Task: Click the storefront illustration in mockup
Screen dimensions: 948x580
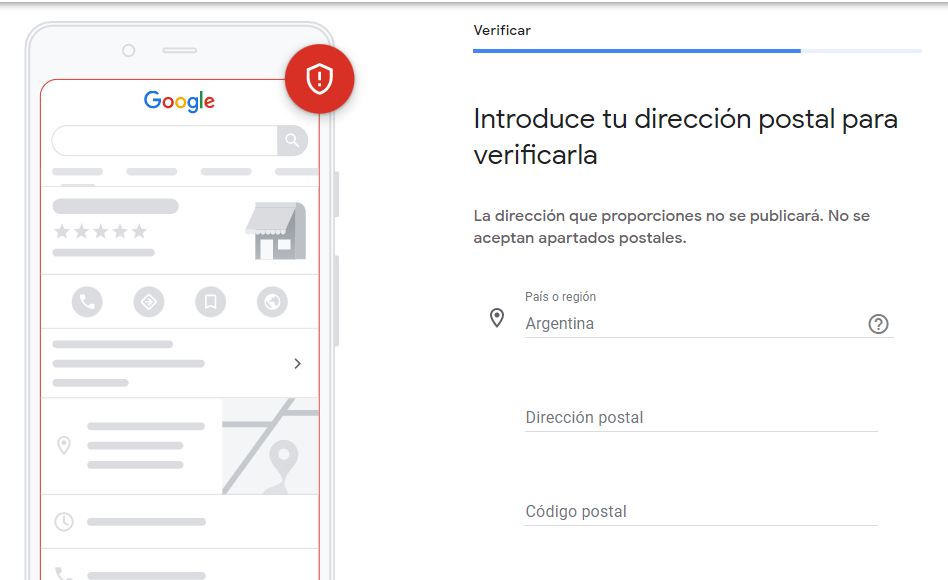Action: [x=276, y=230]
